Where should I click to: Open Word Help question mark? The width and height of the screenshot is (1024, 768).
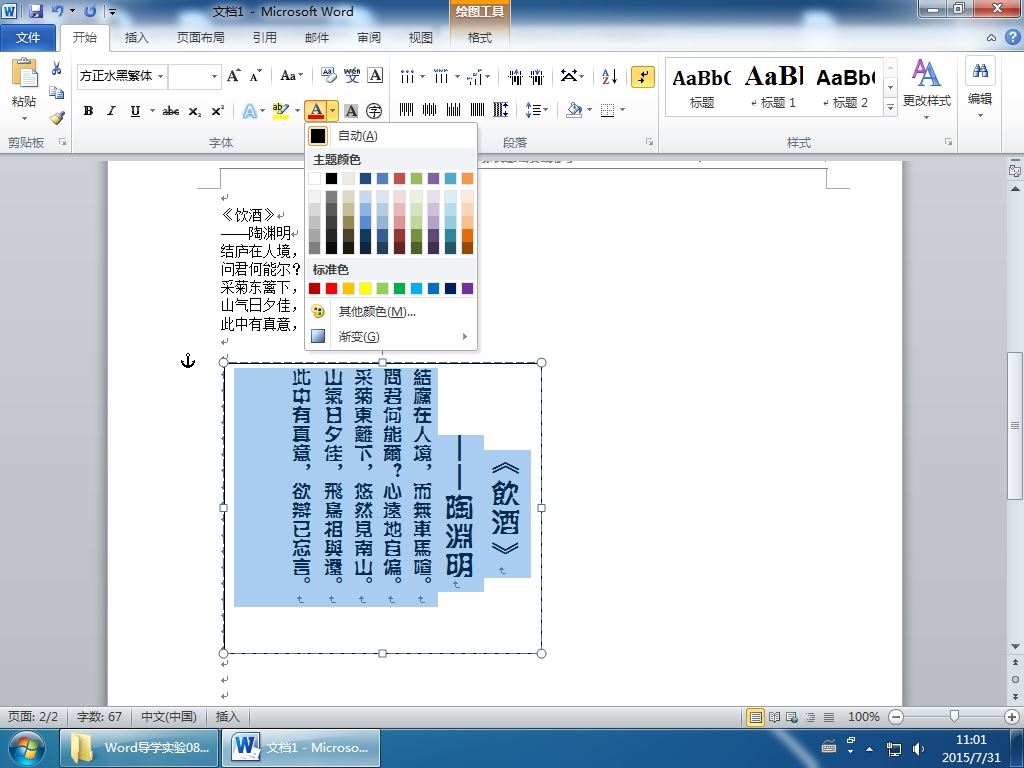point(1012,37)
